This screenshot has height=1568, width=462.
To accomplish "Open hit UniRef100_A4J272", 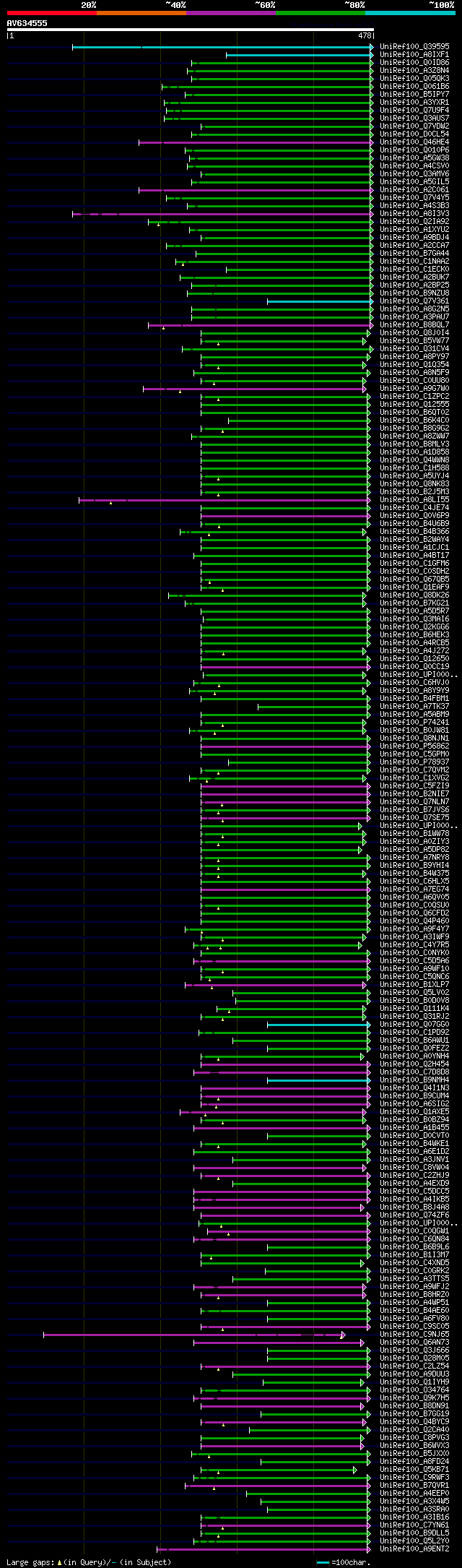I will pos(414,650).
